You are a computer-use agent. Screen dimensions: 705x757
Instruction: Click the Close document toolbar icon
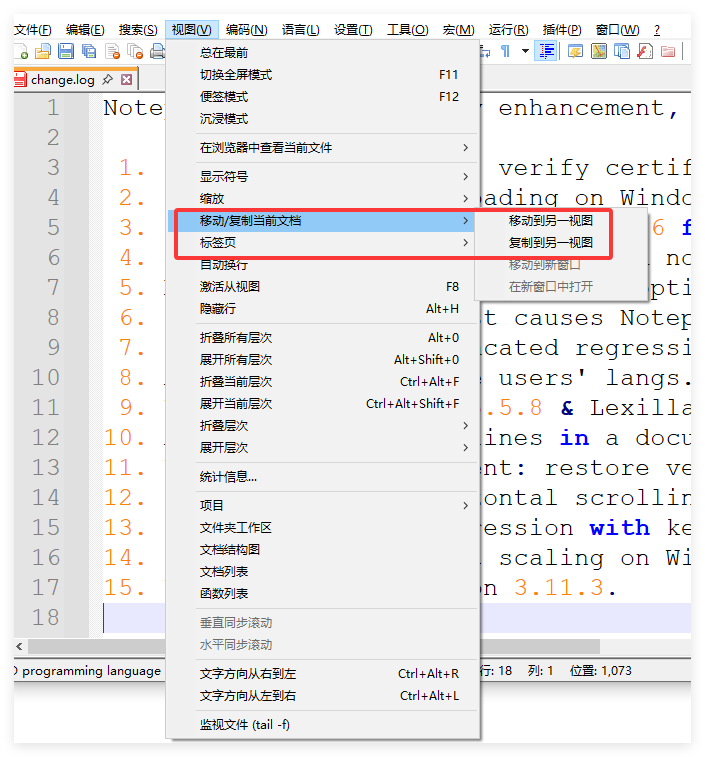click(113, 51)
